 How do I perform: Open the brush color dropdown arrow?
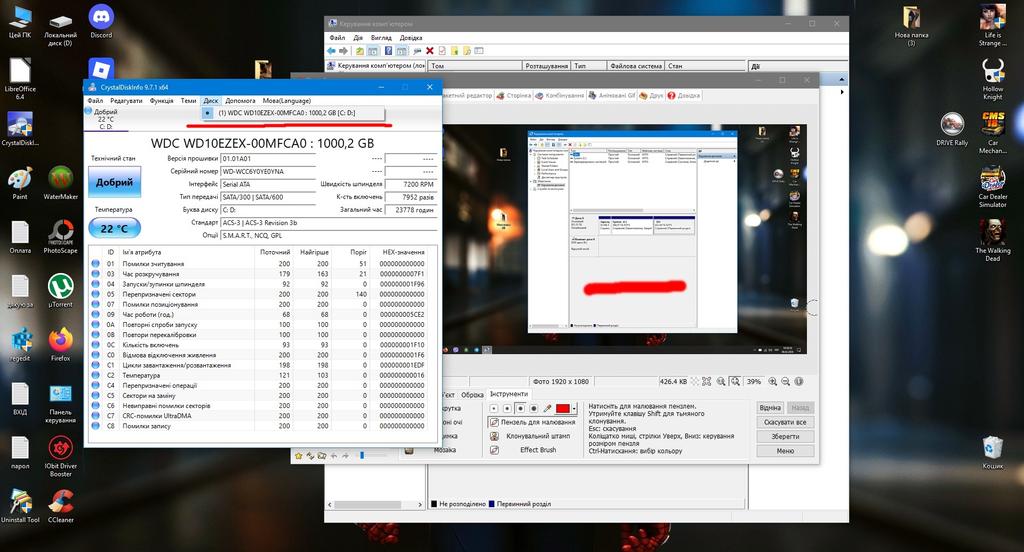coord(576,408)
